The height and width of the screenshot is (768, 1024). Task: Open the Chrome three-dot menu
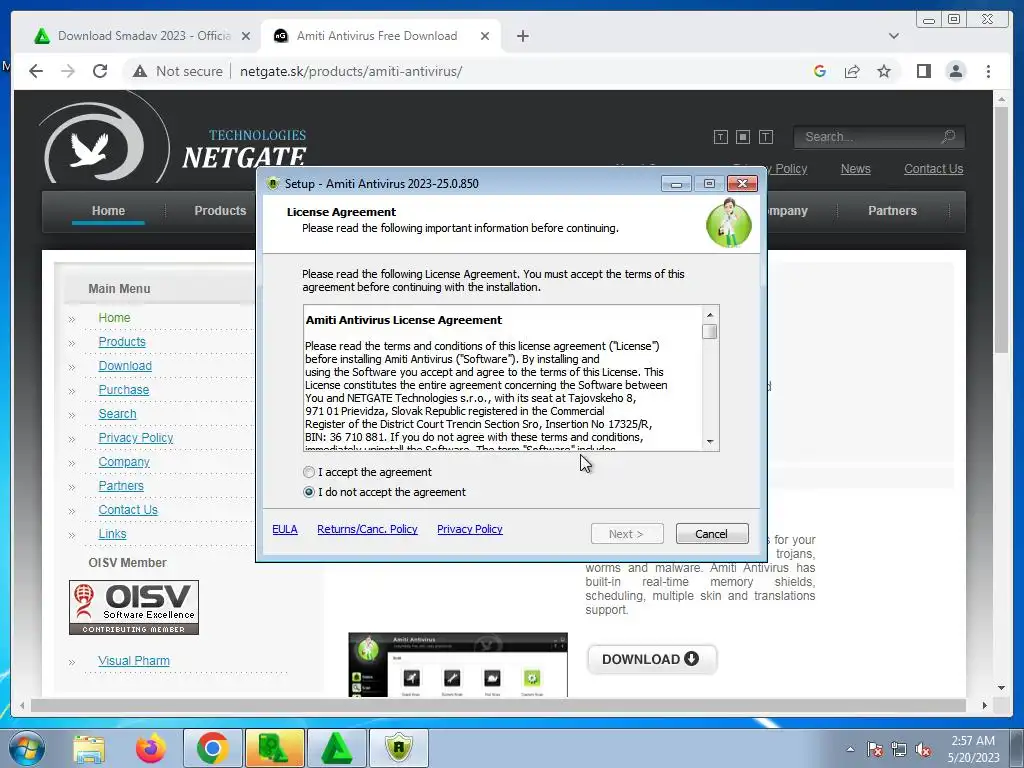click(x=988, y=71)
